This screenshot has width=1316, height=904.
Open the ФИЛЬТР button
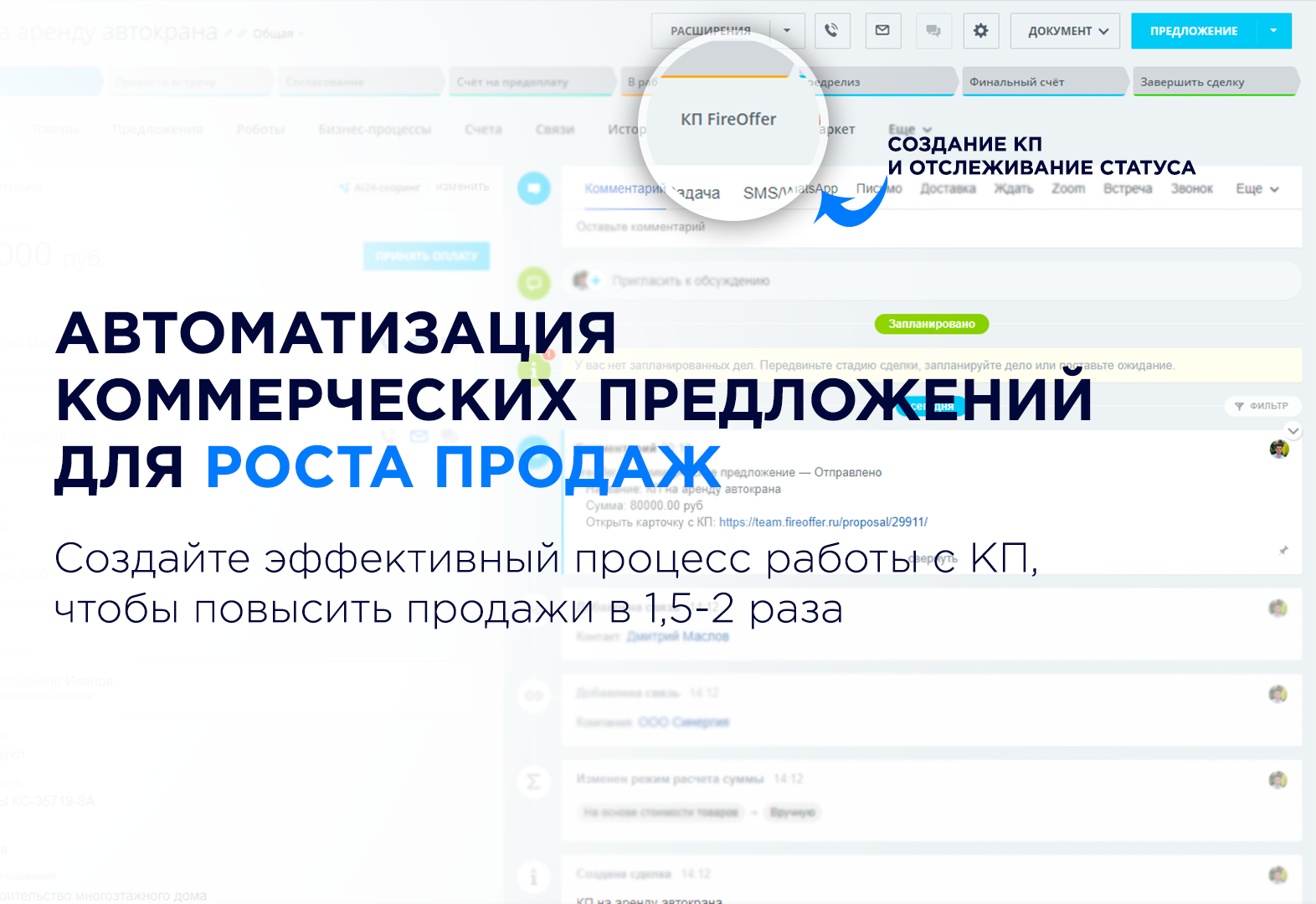1262,406
